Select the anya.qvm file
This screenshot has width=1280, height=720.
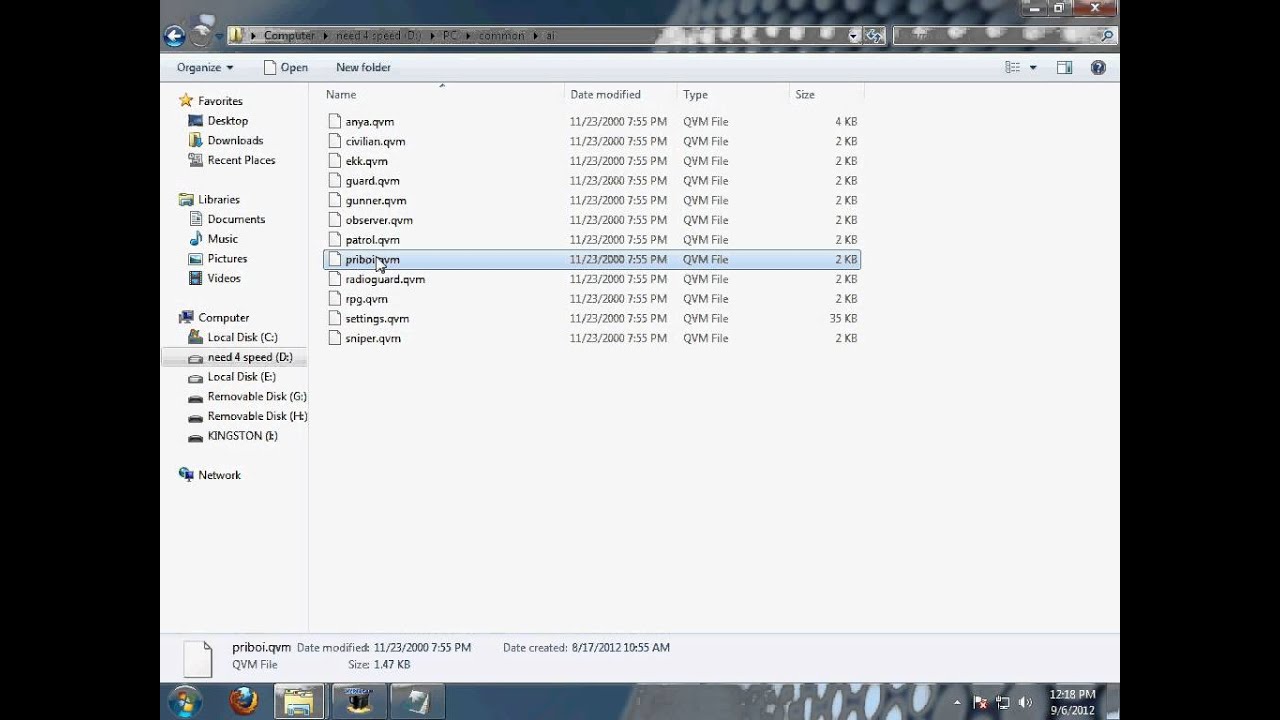(592, 121)
